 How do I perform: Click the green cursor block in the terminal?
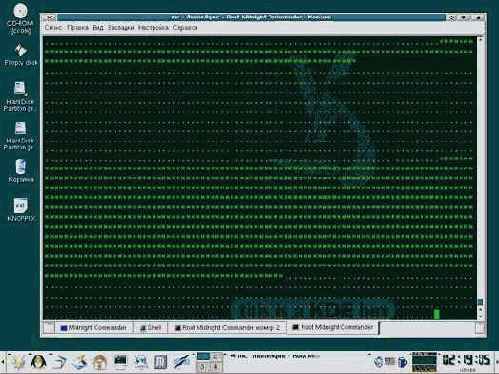point(437,314)
